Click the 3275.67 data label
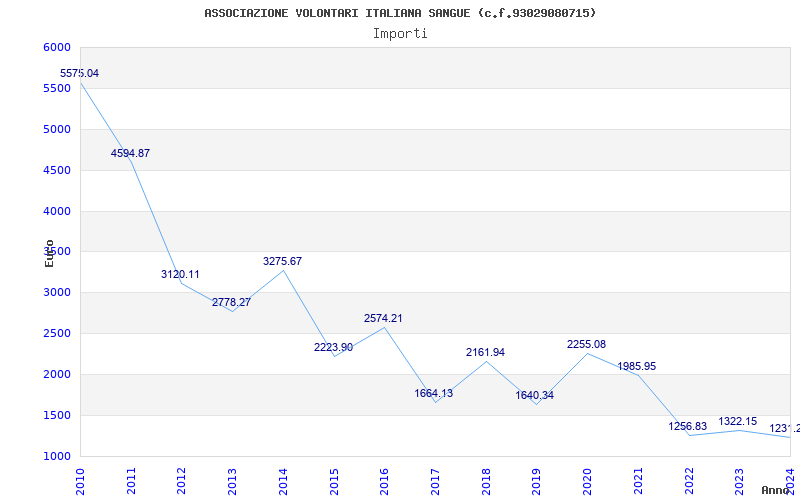This screenshot has width=800, height=500. (x=282, y=261)
